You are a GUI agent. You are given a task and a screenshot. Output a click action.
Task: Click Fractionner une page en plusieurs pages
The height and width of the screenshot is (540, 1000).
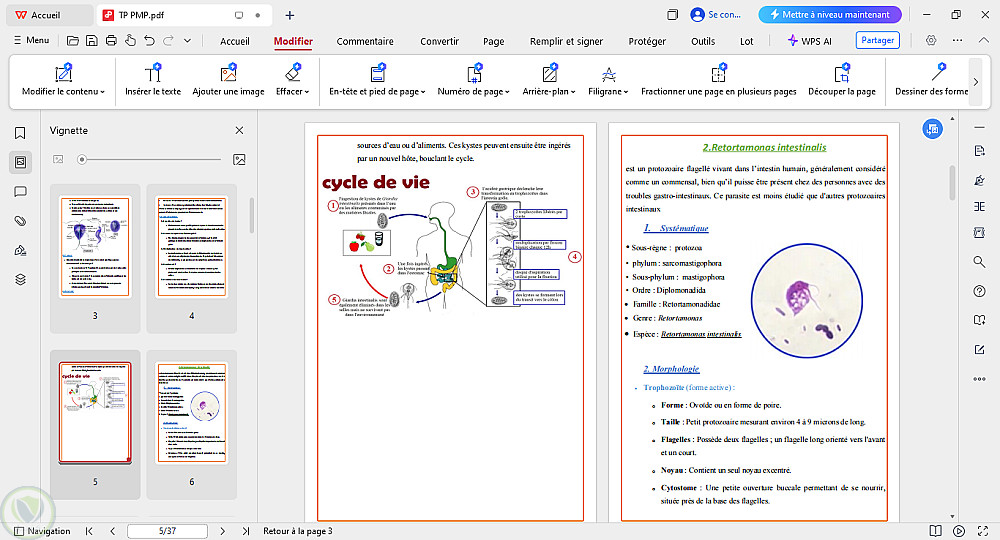pyautogui.click(x=718, y=81)
